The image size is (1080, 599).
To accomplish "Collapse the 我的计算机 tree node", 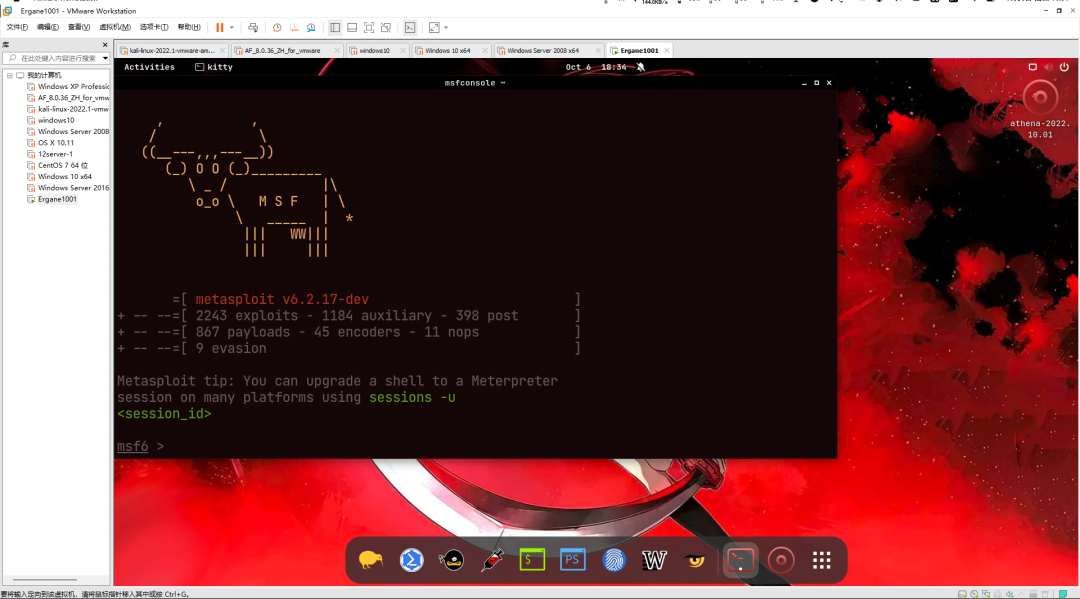I will (x=10, y=75).
